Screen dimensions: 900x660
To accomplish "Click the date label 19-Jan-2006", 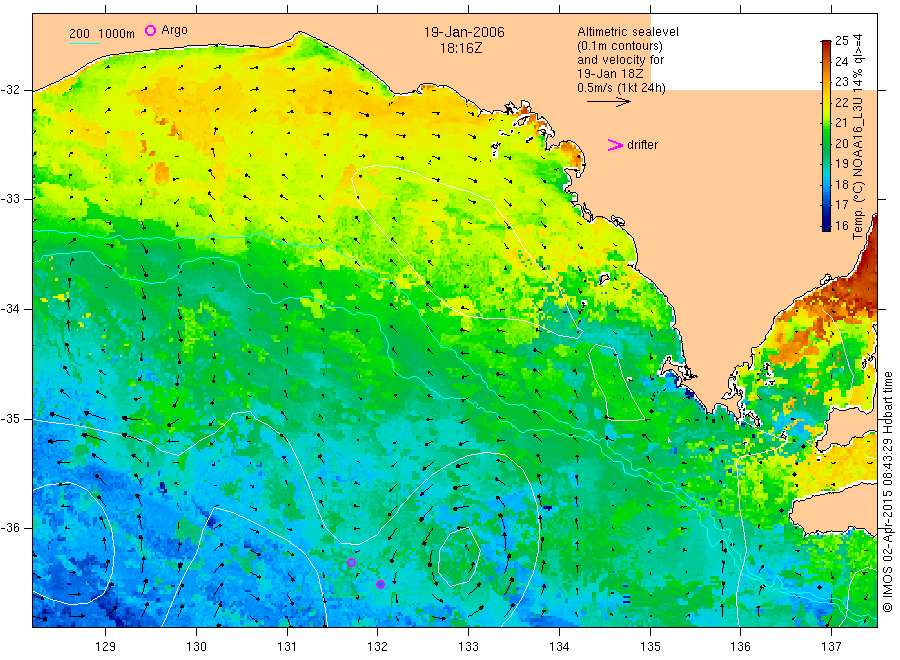I will (x=464, y=32).
